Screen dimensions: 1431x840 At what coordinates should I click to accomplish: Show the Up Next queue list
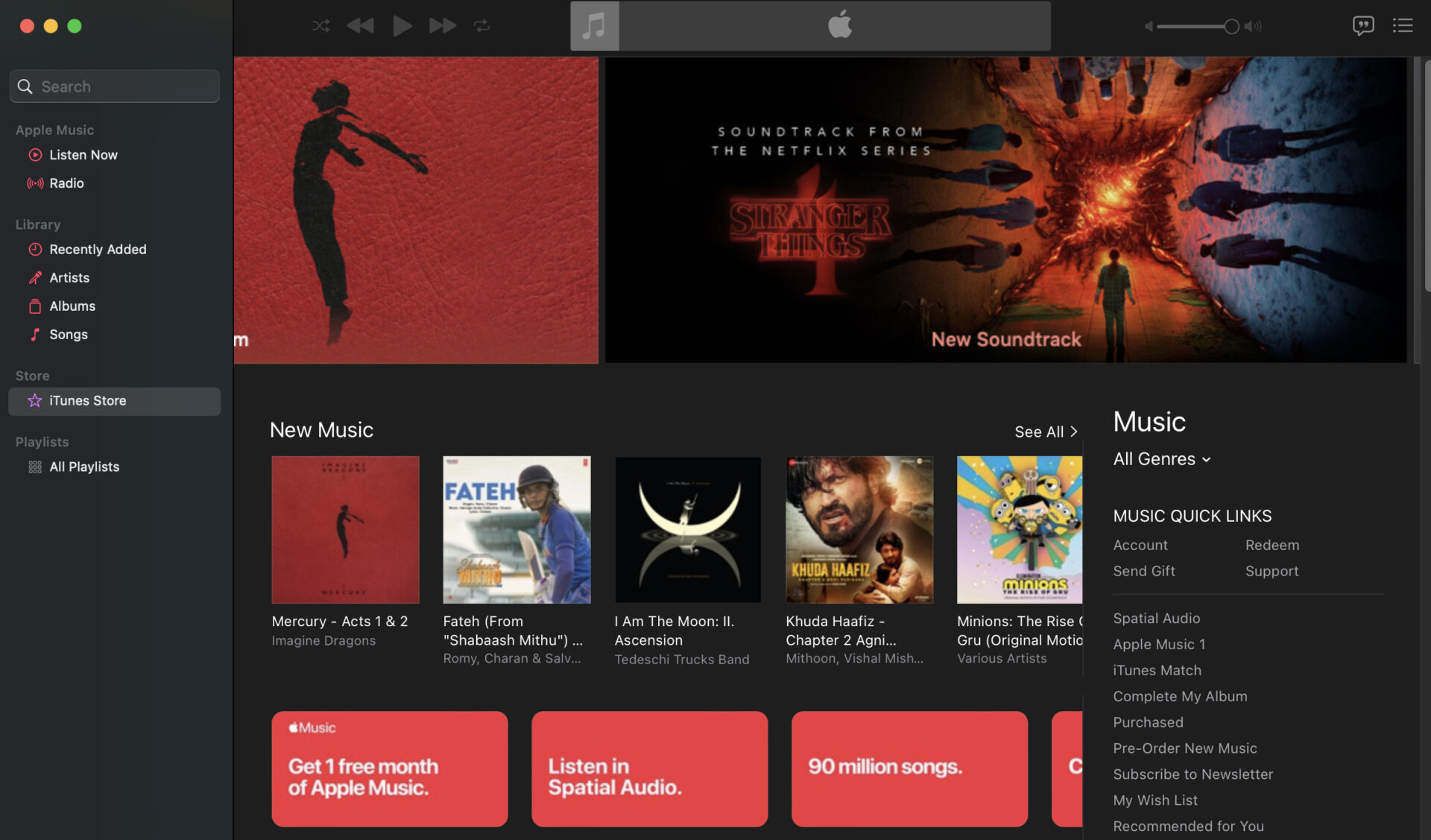click(x=1403, y=26)
